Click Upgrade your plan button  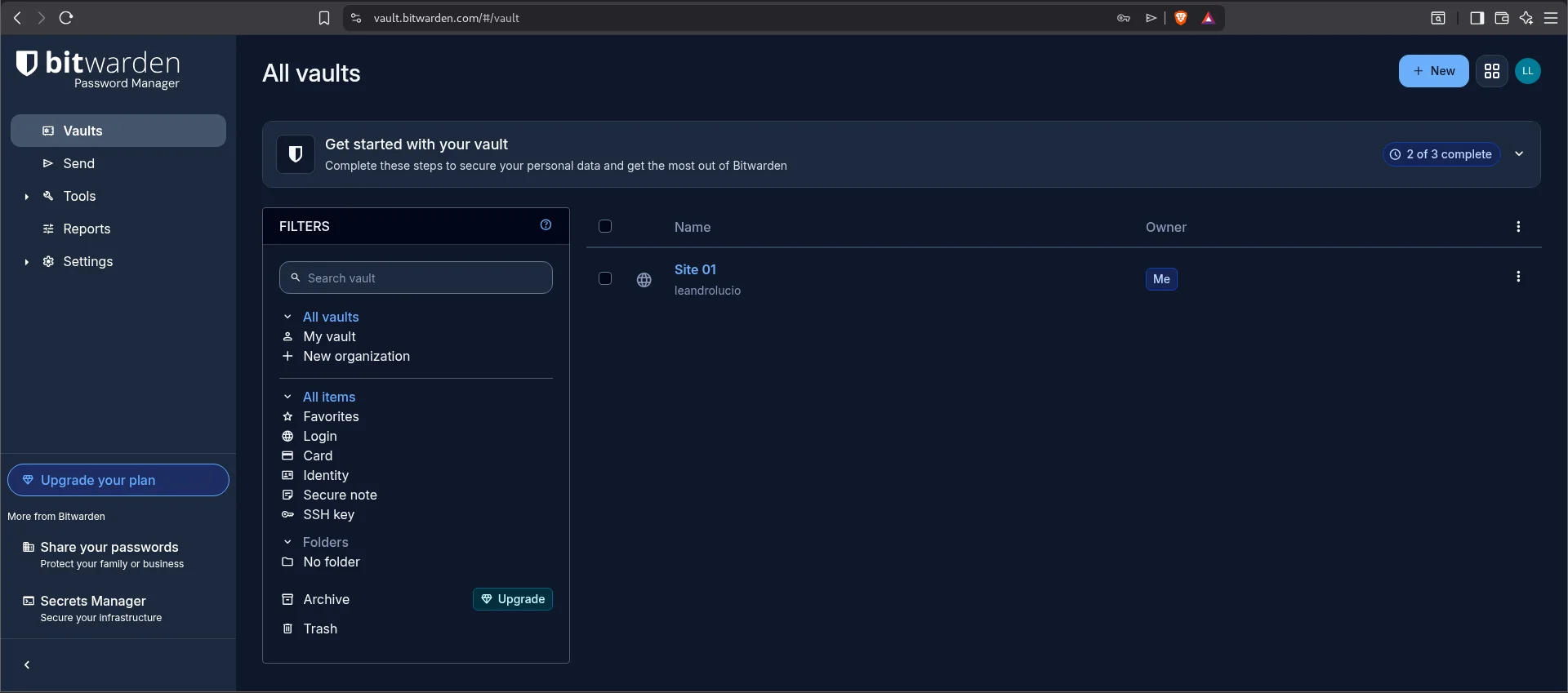(118, 480)
